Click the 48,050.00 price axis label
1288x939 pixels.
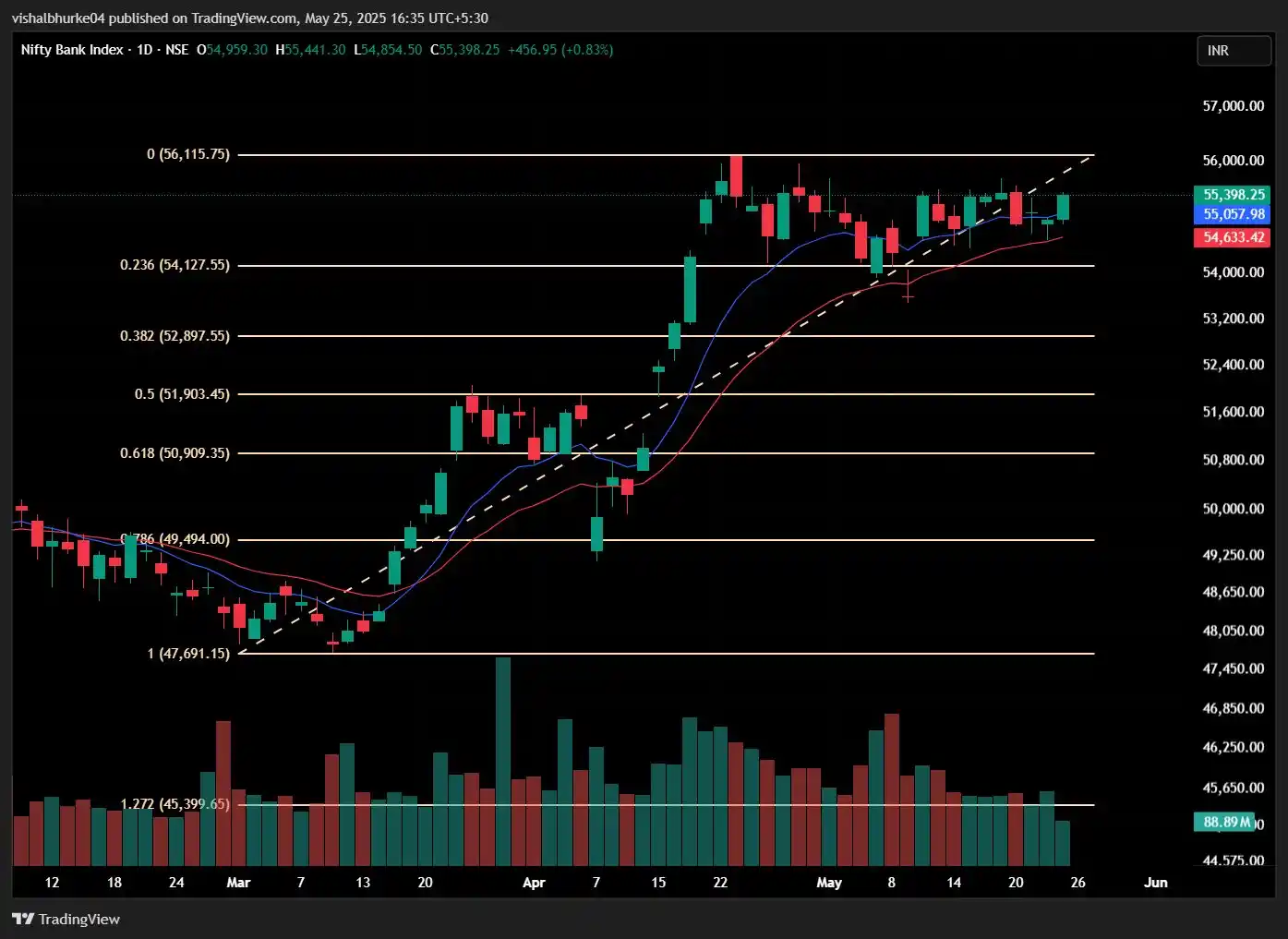(1233, 631)
